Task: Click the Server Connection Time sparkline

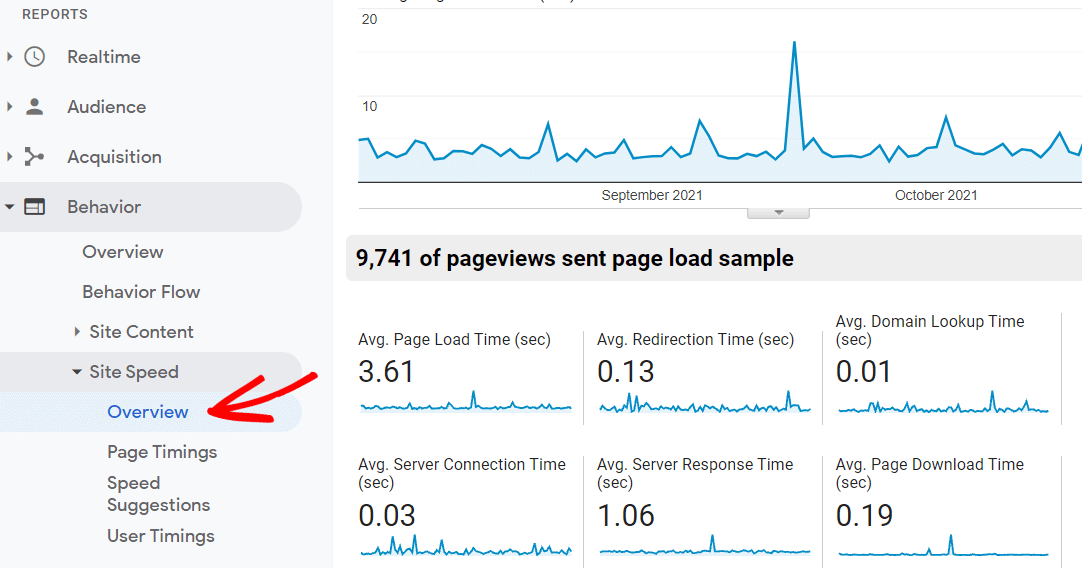Action: tap(466, 546)
